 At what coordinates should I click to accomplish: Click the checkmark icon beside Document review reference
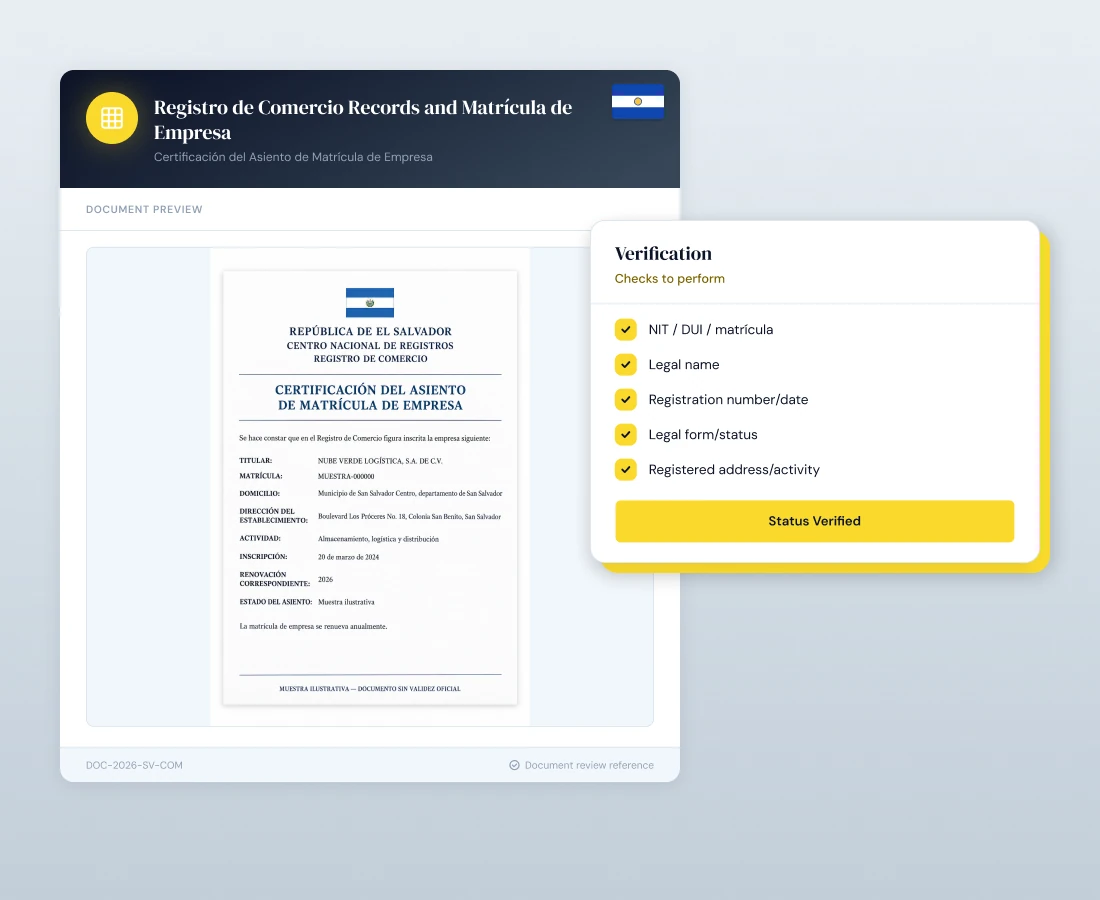click(x=514, y=765)
